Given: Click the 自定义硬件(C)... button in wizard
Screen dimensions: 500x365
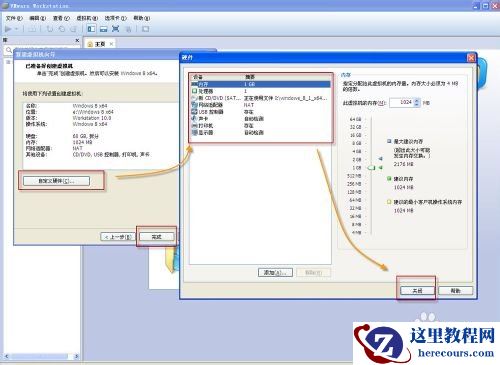Looking at the screenshot, I should pyautogui.click(x=56, y=181).
